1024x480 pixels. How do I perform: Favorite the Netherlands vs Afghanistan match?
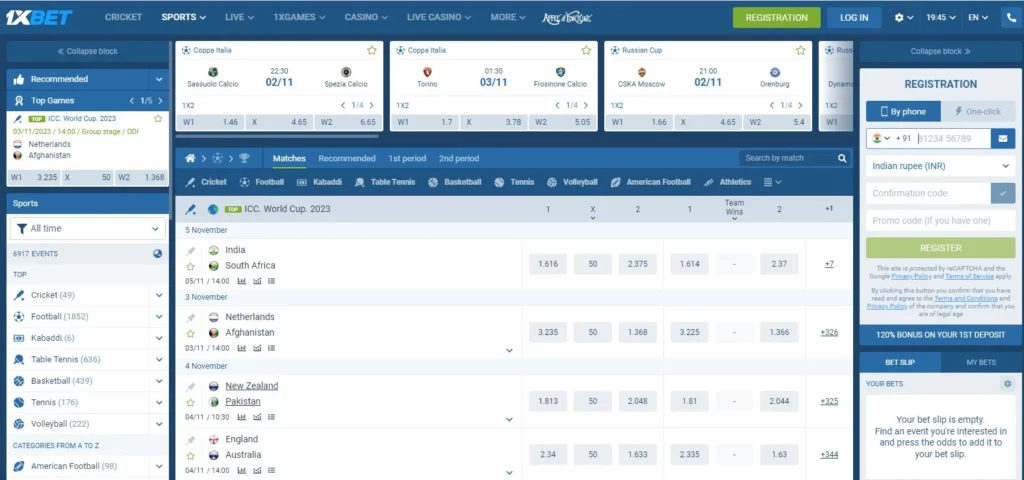point(190,333)
